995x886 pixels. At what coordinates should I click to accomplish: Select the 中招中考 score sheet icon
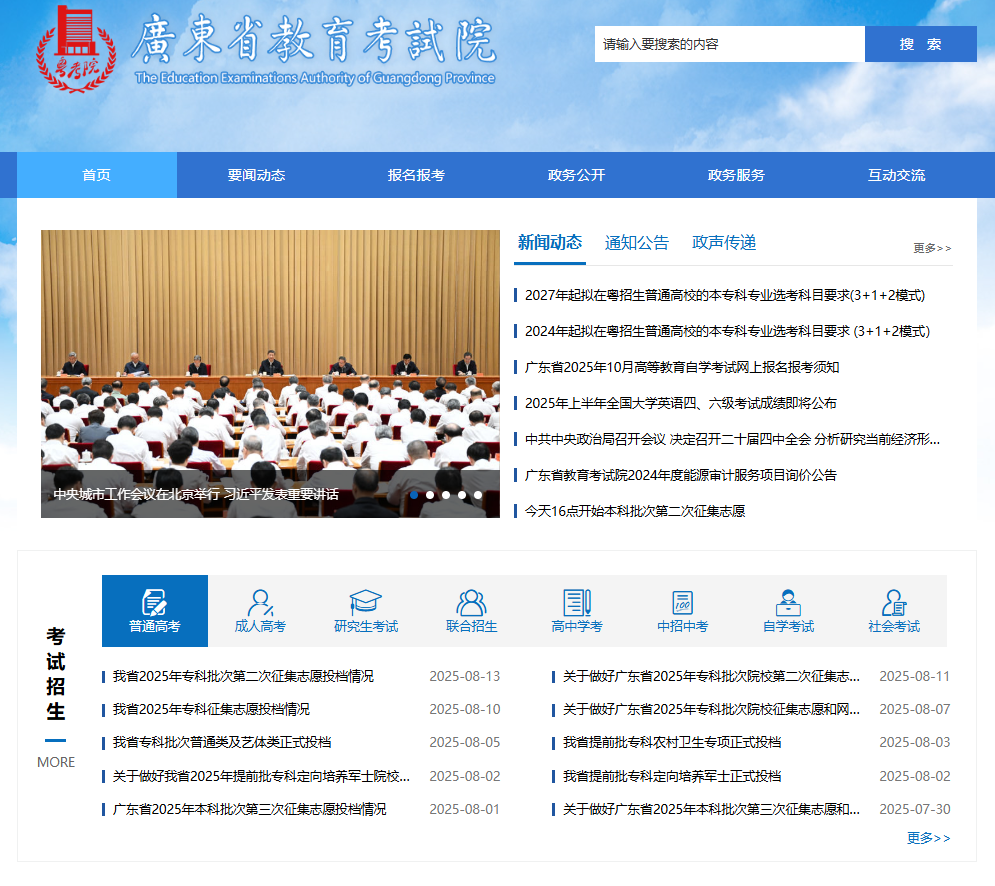click(682, 602)
